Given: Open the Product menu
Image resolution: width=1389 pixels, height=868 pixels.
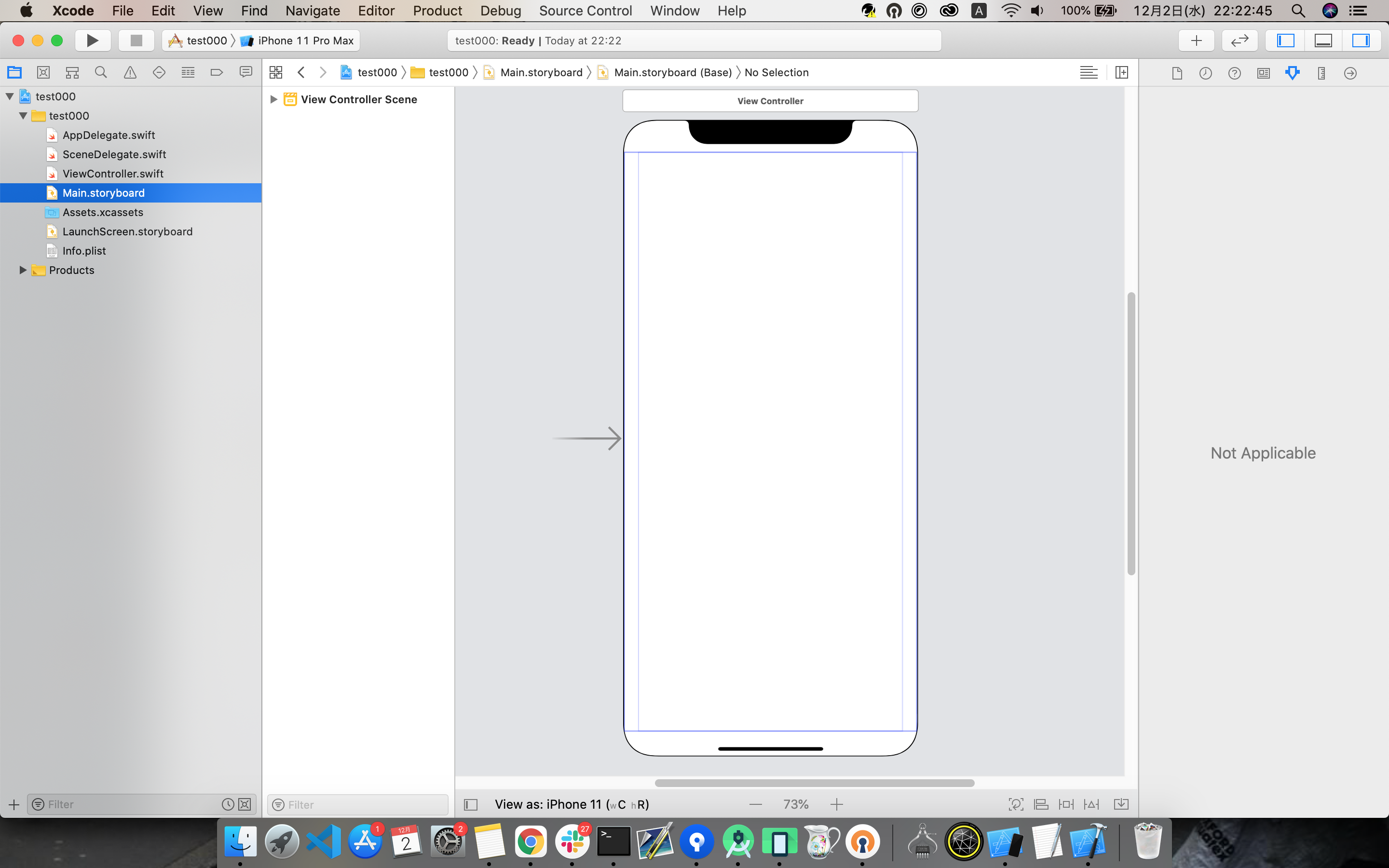Looking at the screenshot, I should point(437,10).
